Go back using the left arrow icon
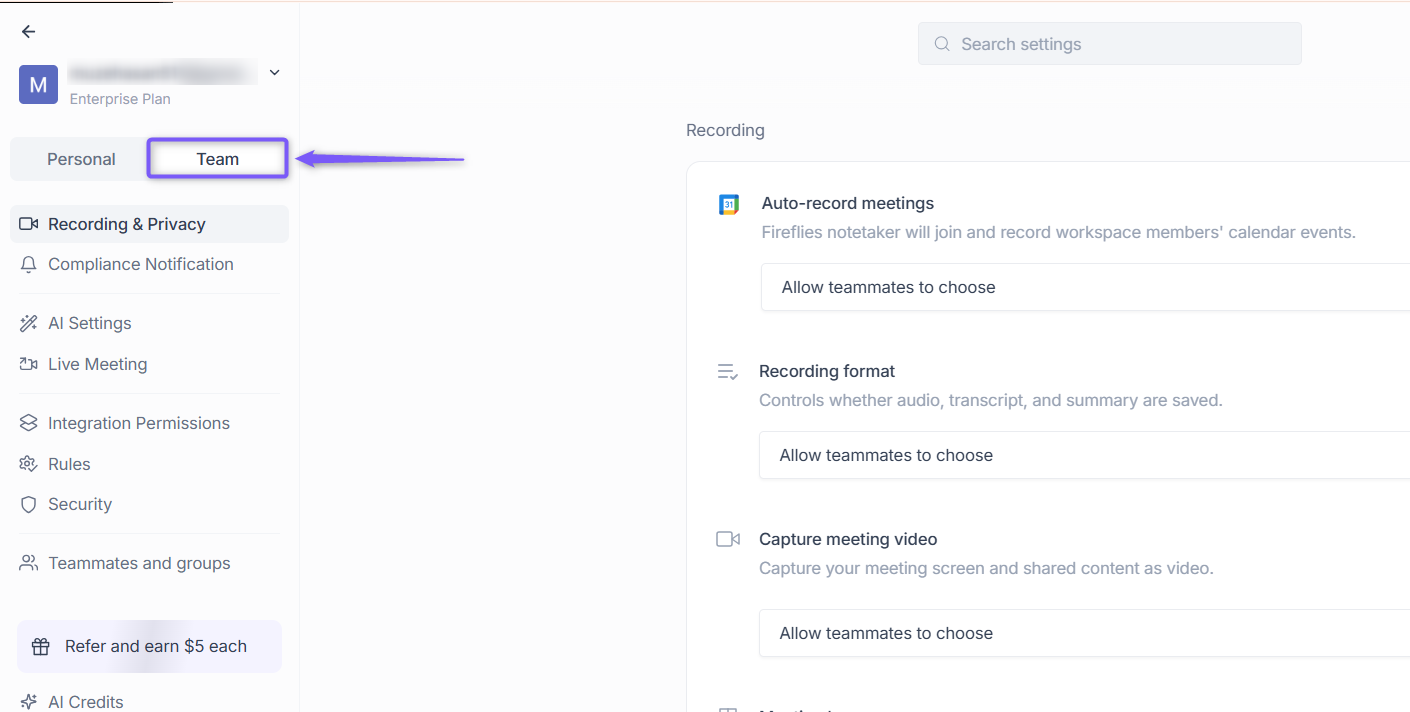This screenshot has width=1410, height=712. click(x=28, y=32)
